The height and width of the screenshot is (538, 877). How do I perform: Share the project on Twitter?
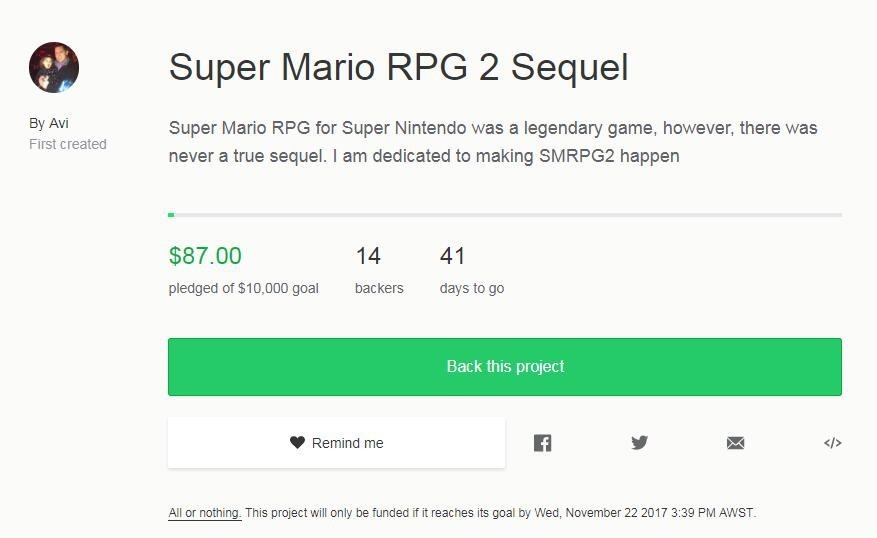(x=639, y=443)
